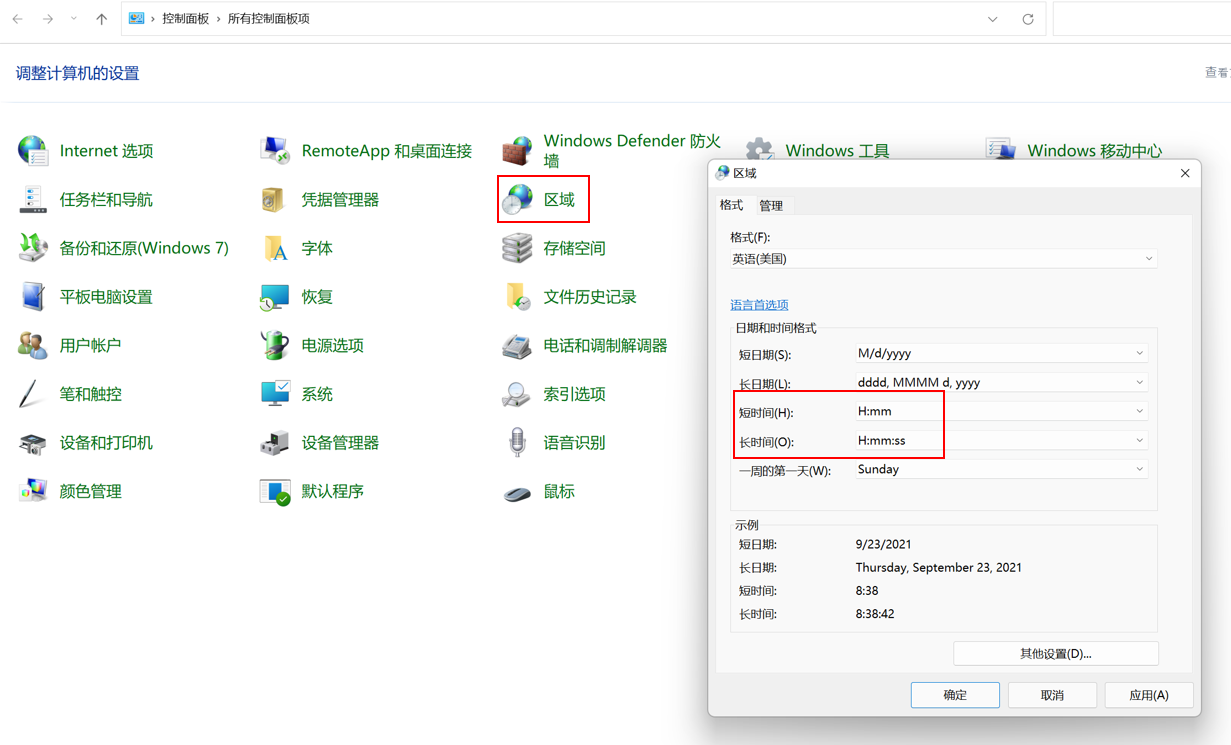Click the 确定 button
The image size is (1231, 745).
coord(954,695)
